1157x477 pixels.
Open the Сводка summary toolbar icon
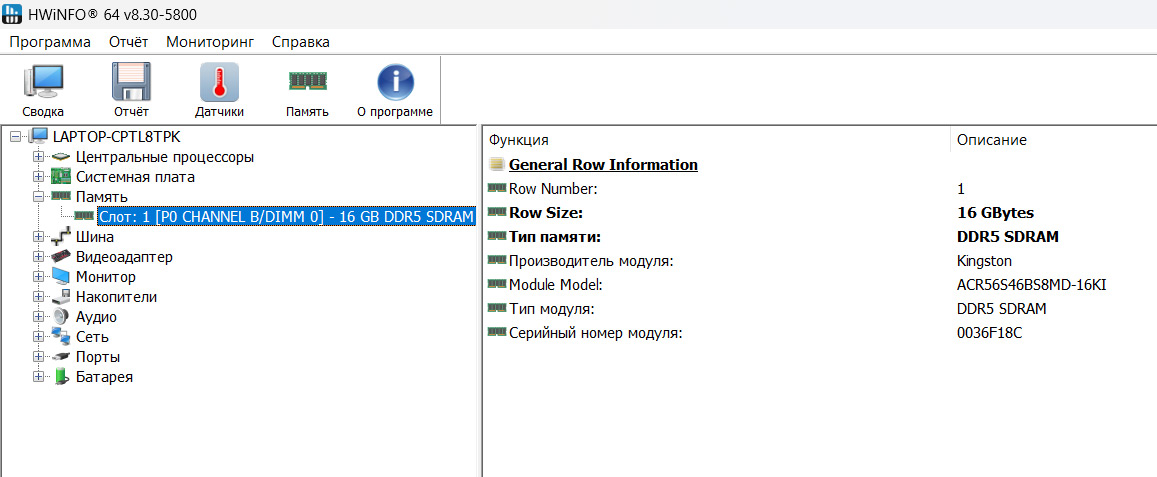click(x=43, y=82)
